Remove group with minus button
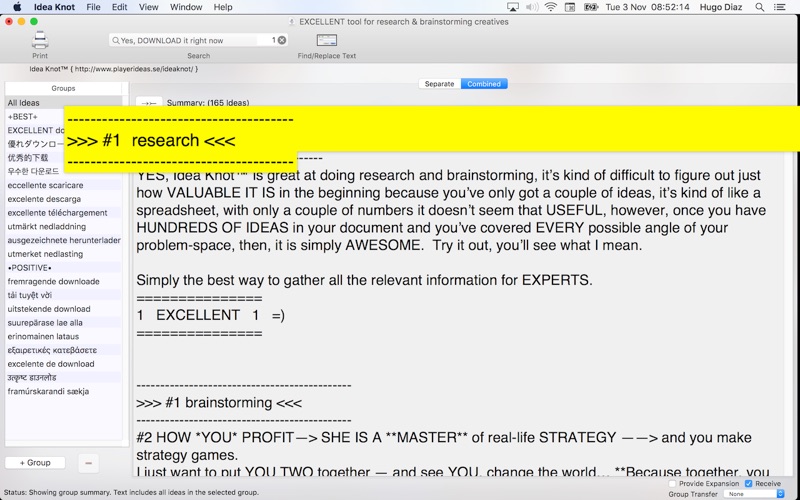 click(88, 463)
